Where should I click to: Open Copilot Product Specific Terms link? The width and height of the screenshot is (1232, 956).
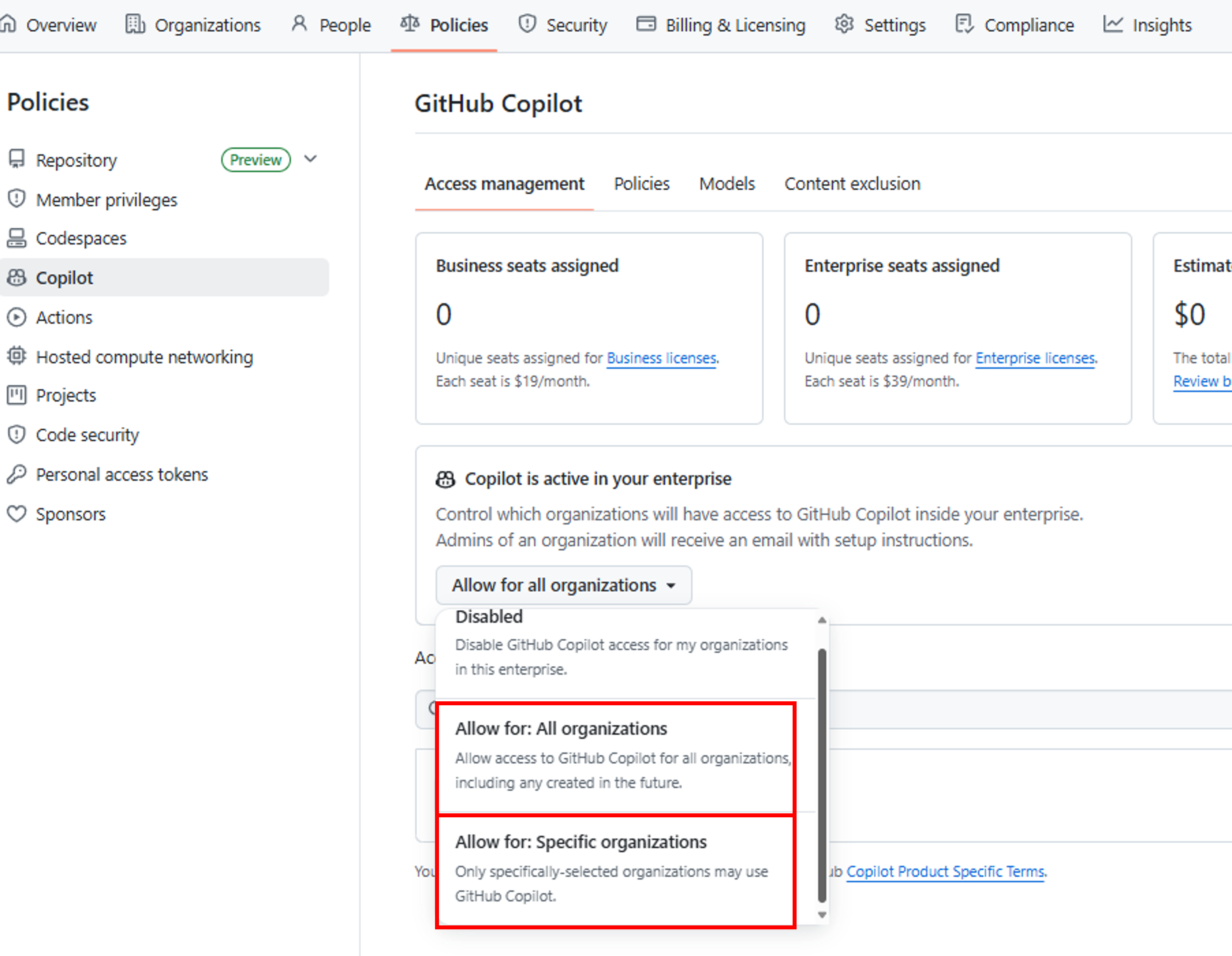[x=946, y=871]
